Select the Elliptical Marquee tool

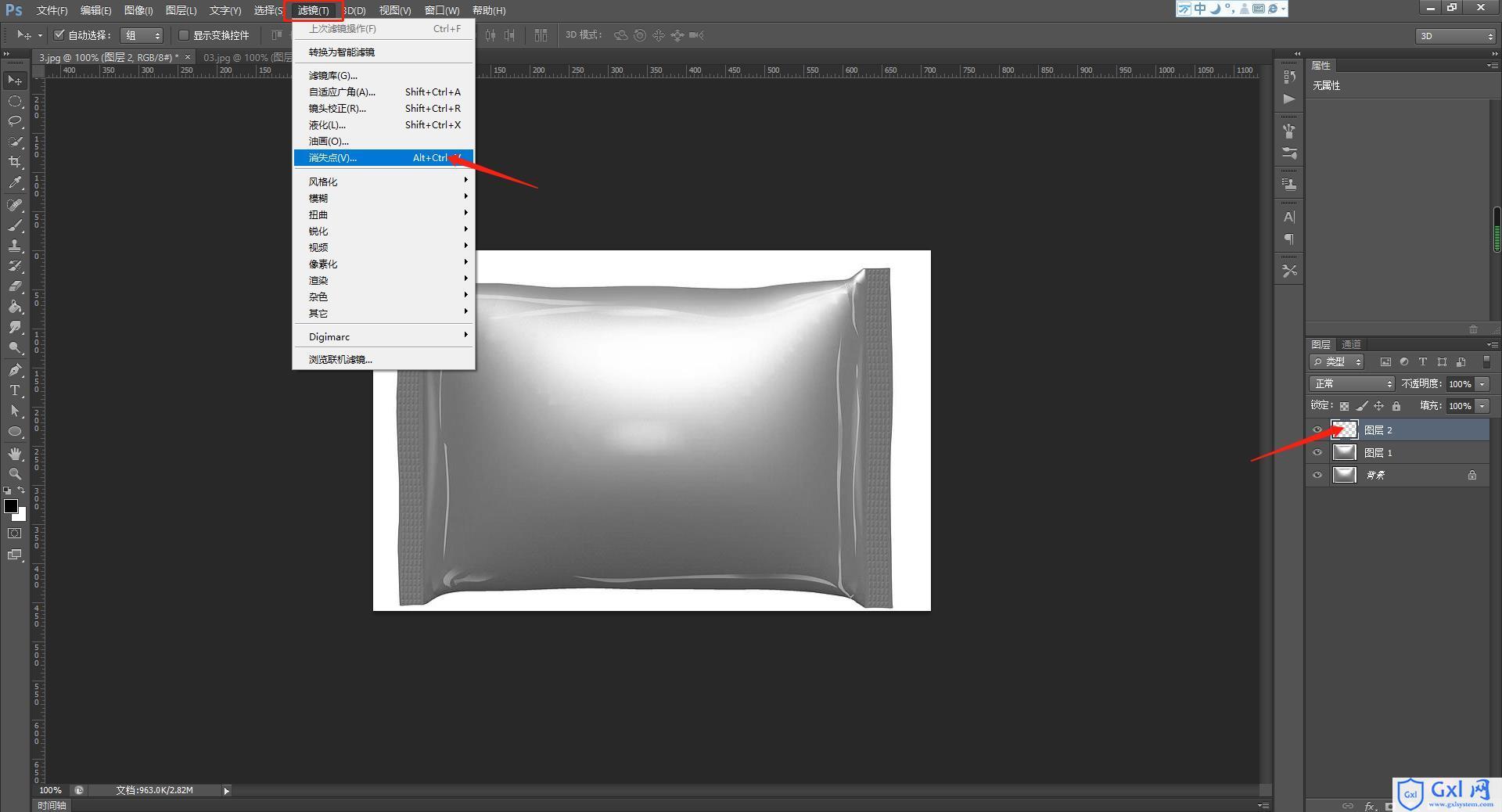point(15,102)
